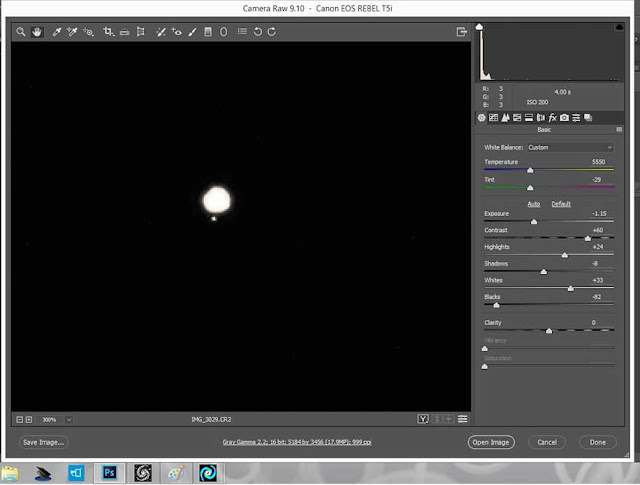Click the Tint slider handle

pos(530,187)
